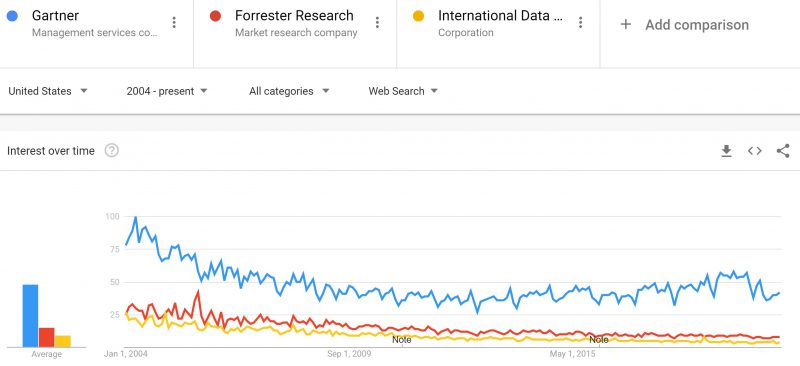Open the Forrester Research options menu
The height and width of the screenshot is (366, 800).
[377, 22]
